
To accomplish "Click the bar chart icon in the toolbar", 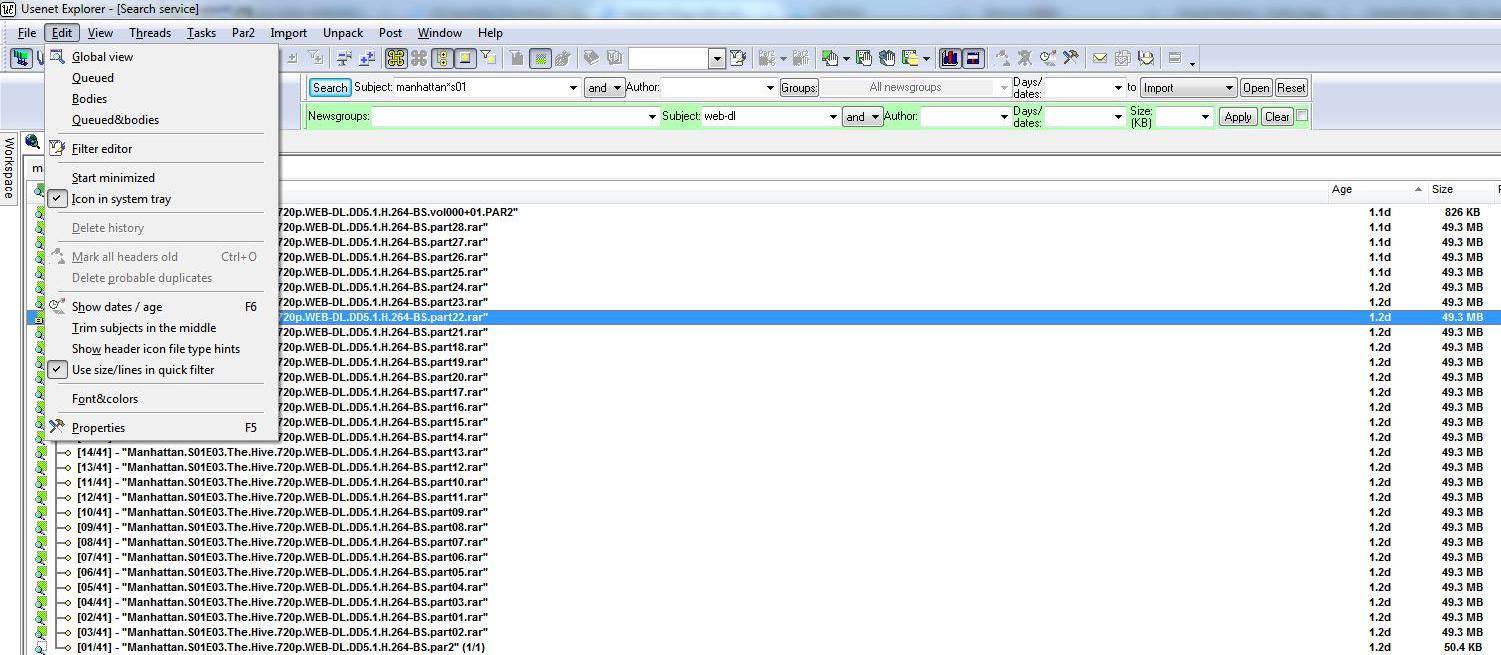I will click(x=949, y=58).
